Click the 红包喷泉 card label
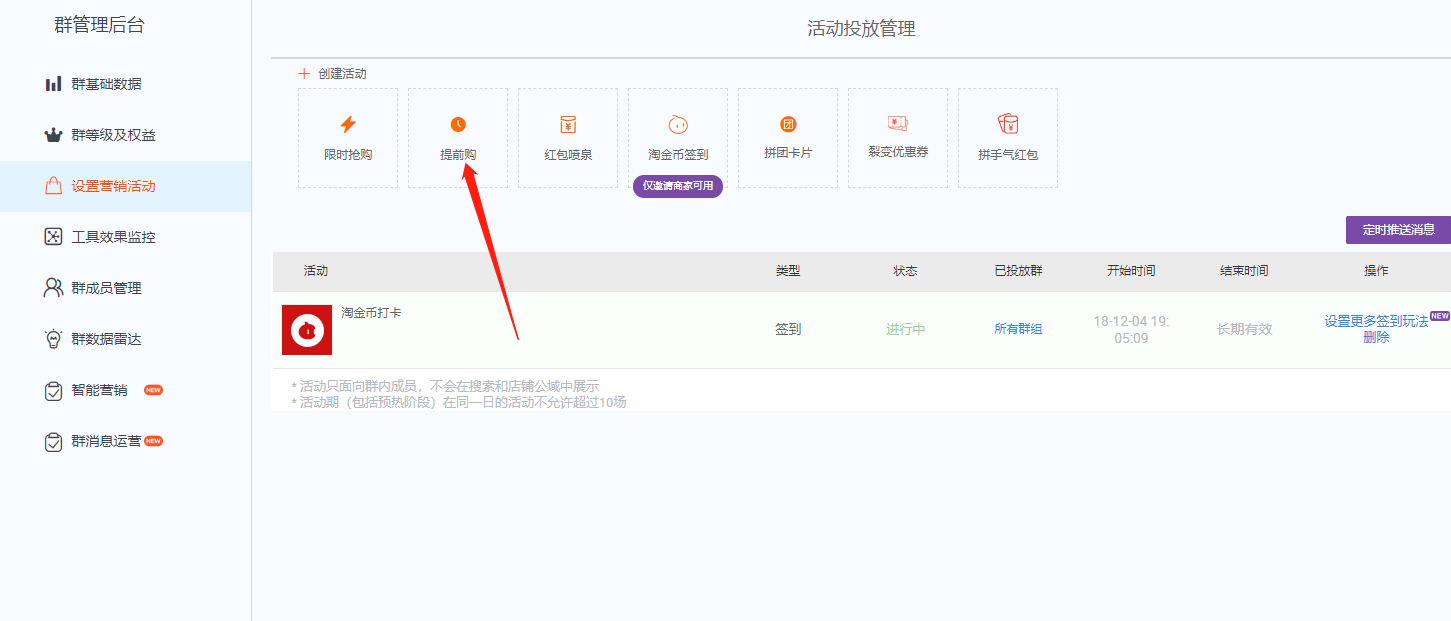 [568, 155]
